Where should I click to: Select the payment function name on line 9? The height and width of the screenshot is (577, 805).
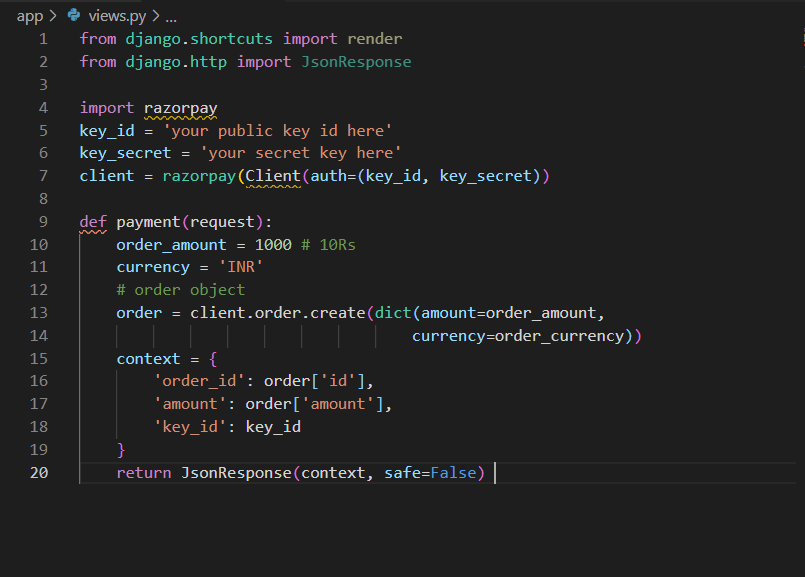tap(150, 221)
